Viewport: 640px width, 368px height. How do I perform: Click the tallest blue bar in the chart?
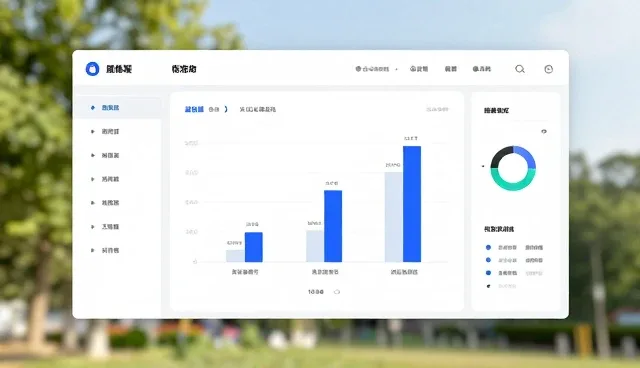tap(412, 204)
